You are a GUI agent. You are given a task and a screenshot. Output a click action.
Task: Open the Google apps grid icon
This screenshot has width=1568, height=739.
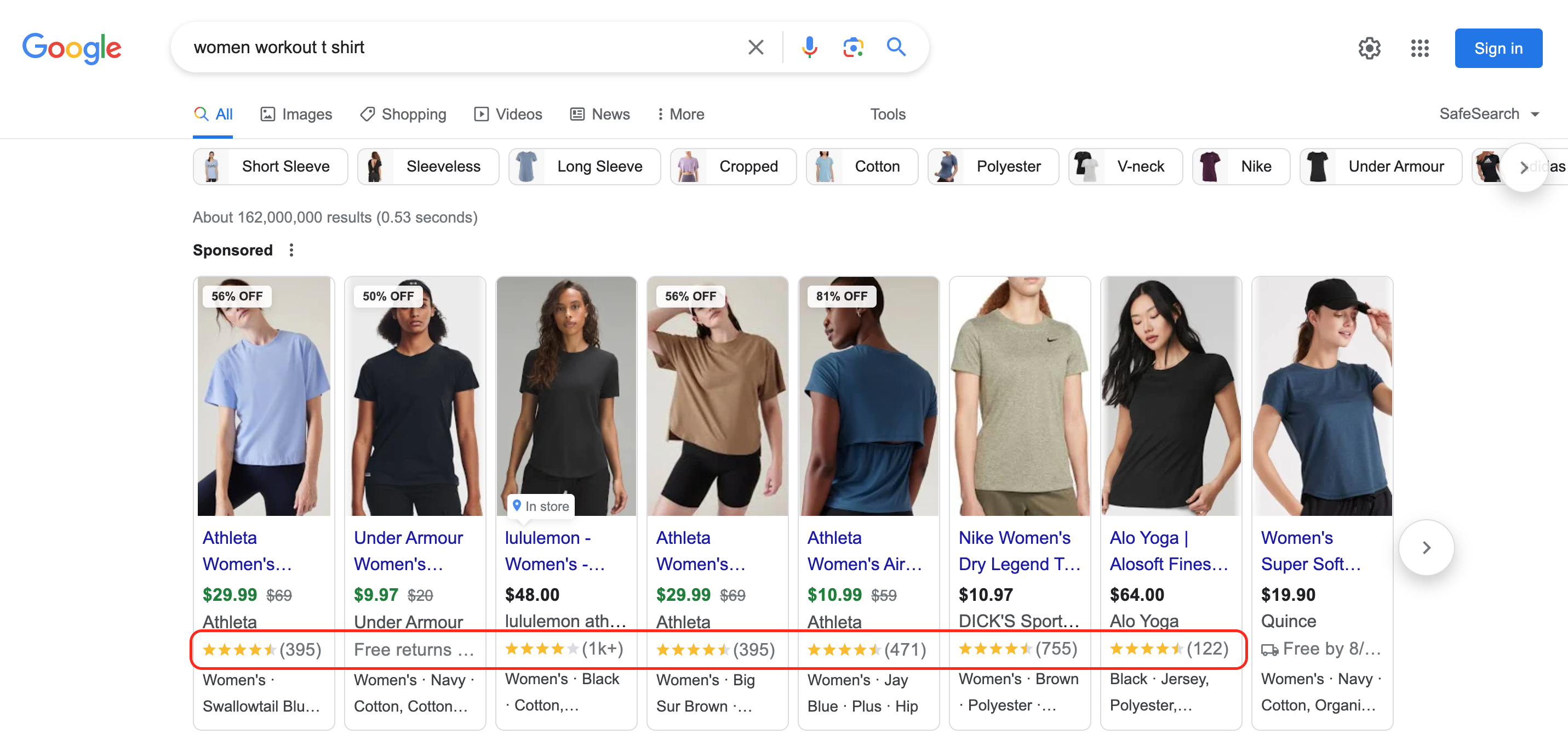1420,48
